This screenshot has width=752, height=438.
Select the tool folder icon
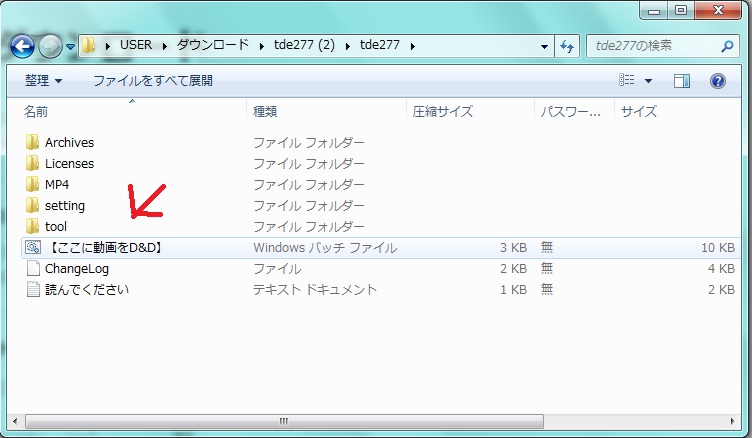click(x=33, y=226)
